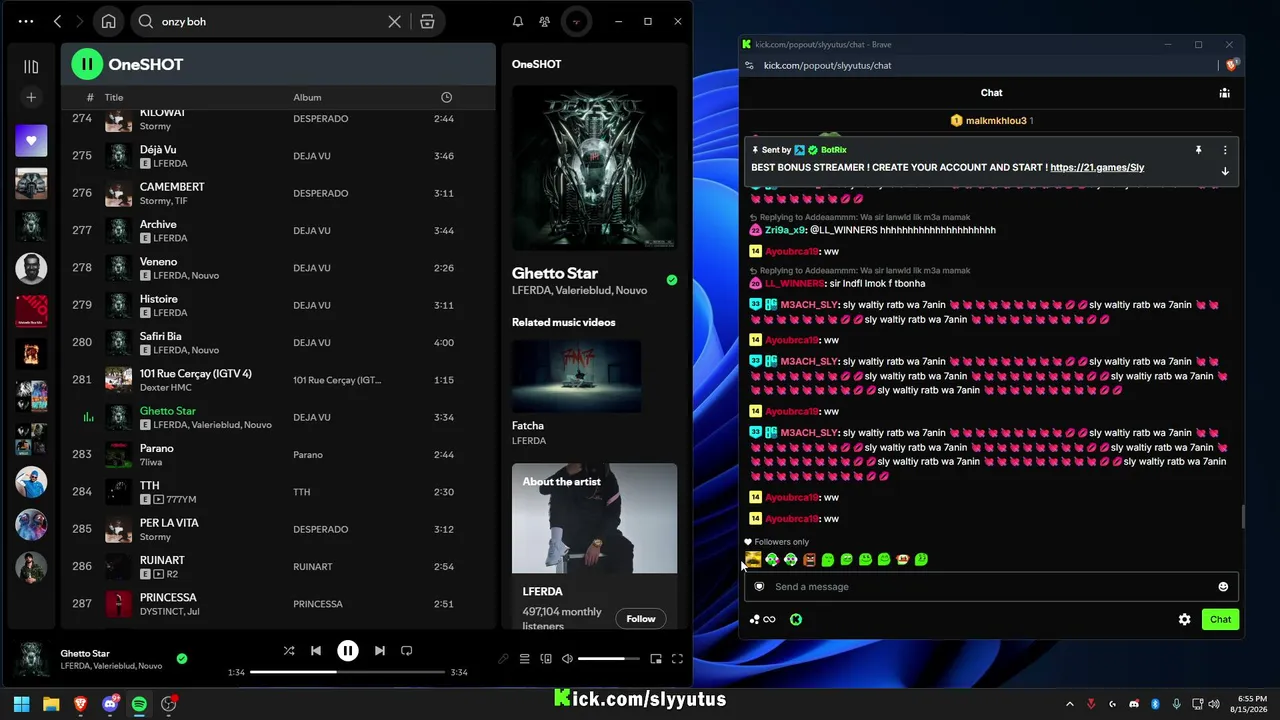Click the green Kick K icon below chat input
This screenshot has width=1280, height=720.
[x=796, y=620]
